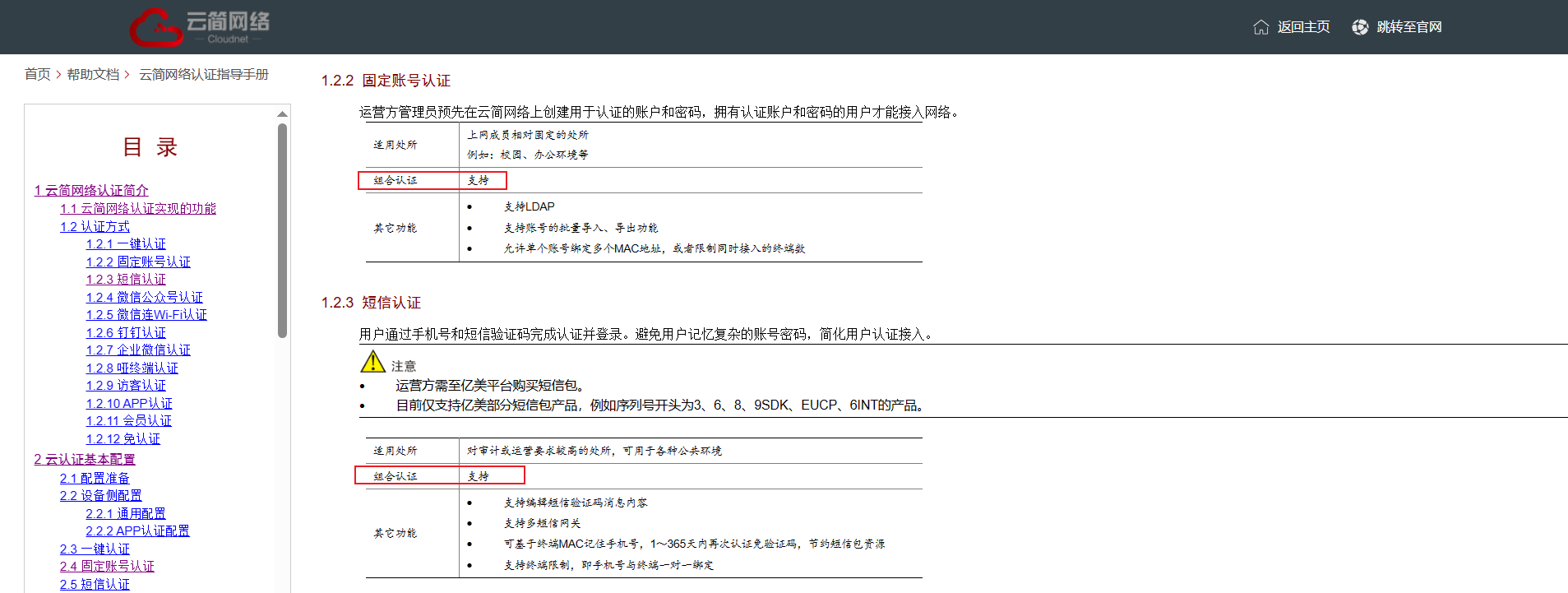Click the note starting 目前仅支持亿美部分短信包产品
Screen dimensions: 1568x593
(x=662, y=405)
